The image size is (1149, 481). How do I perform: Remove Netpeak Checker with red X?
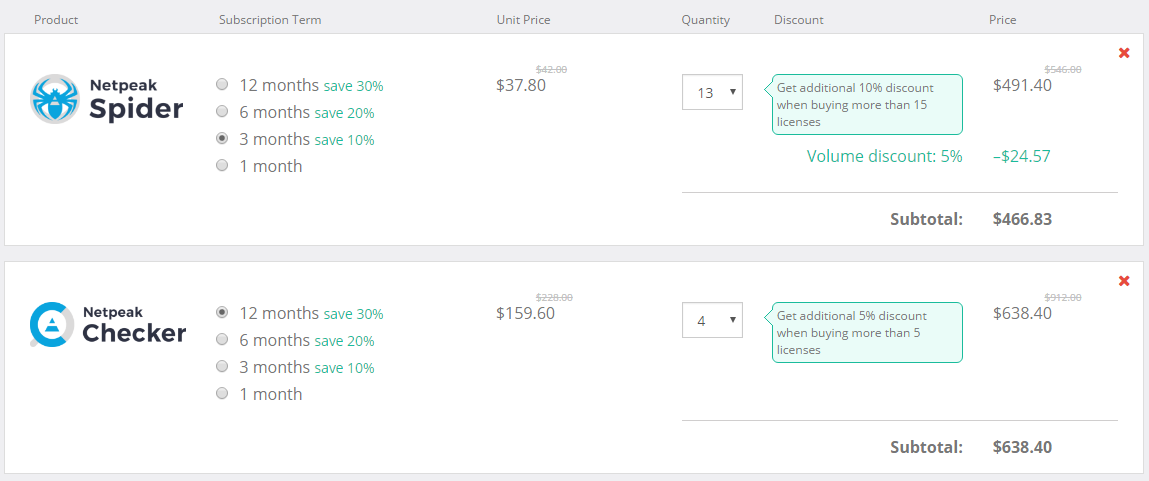(1124, 281)
